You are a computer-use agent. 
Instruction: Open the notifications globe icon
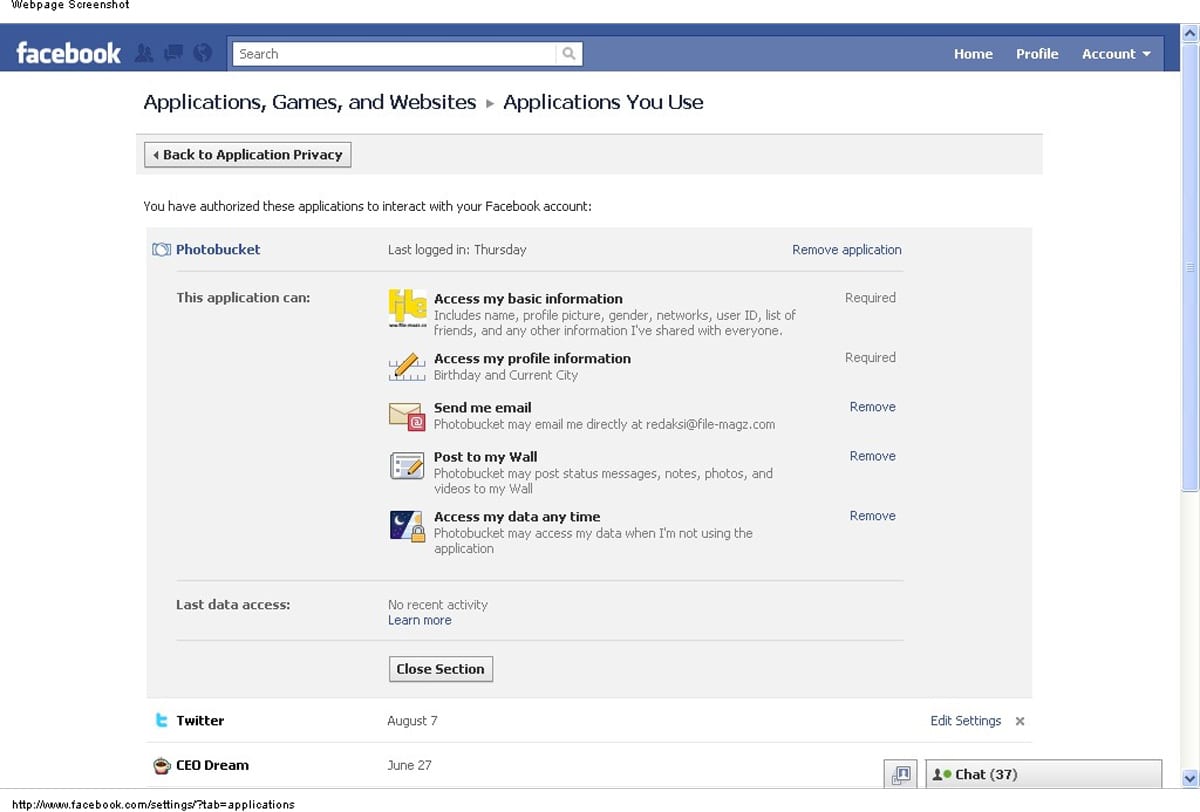coord(203,53)
